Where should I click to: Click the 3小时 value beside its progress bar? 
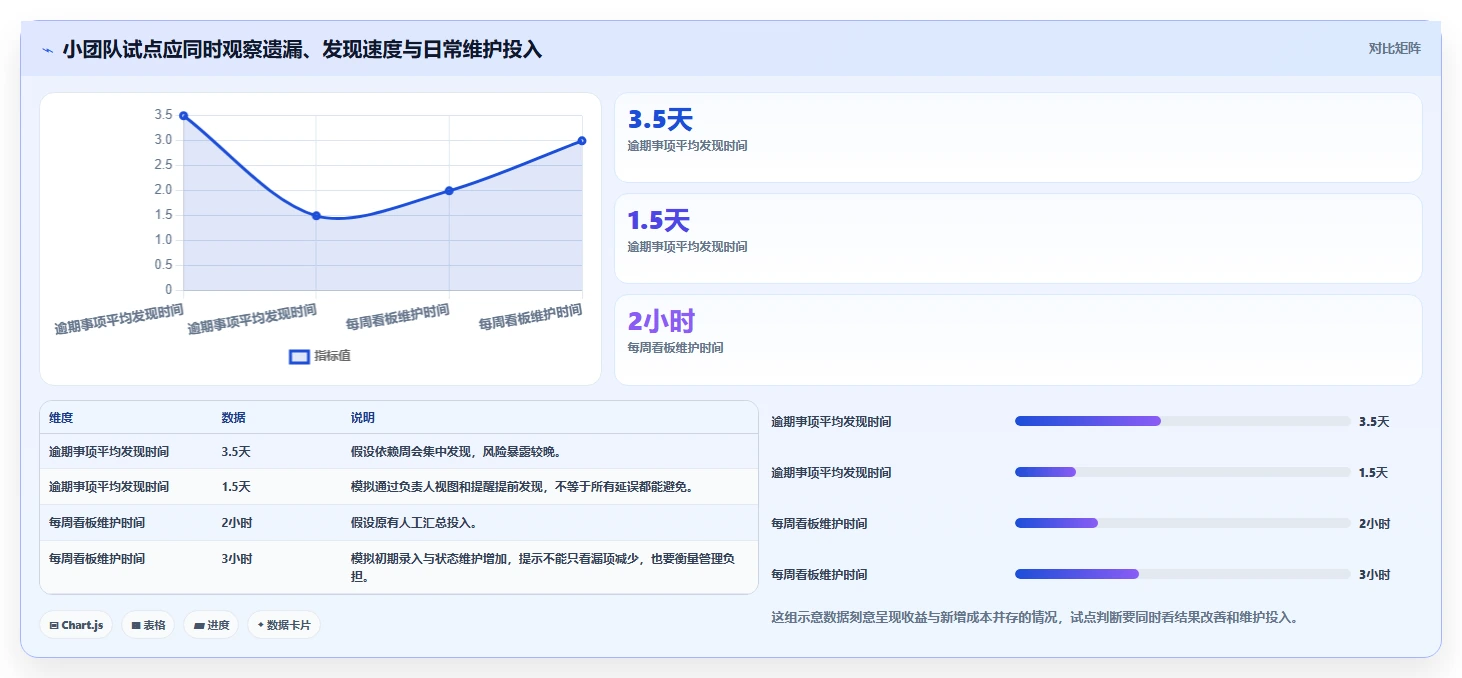click(x=1375, y=575)
